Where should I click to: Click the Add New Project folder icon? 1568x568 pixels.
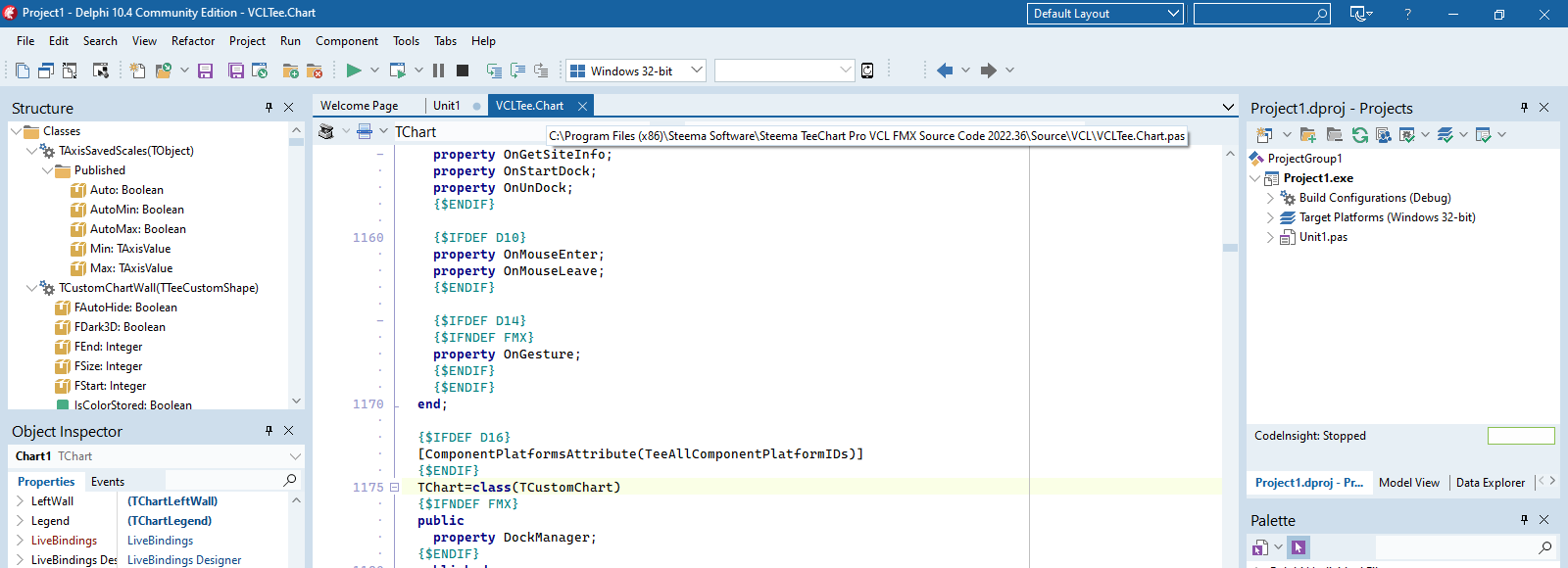1308,135
